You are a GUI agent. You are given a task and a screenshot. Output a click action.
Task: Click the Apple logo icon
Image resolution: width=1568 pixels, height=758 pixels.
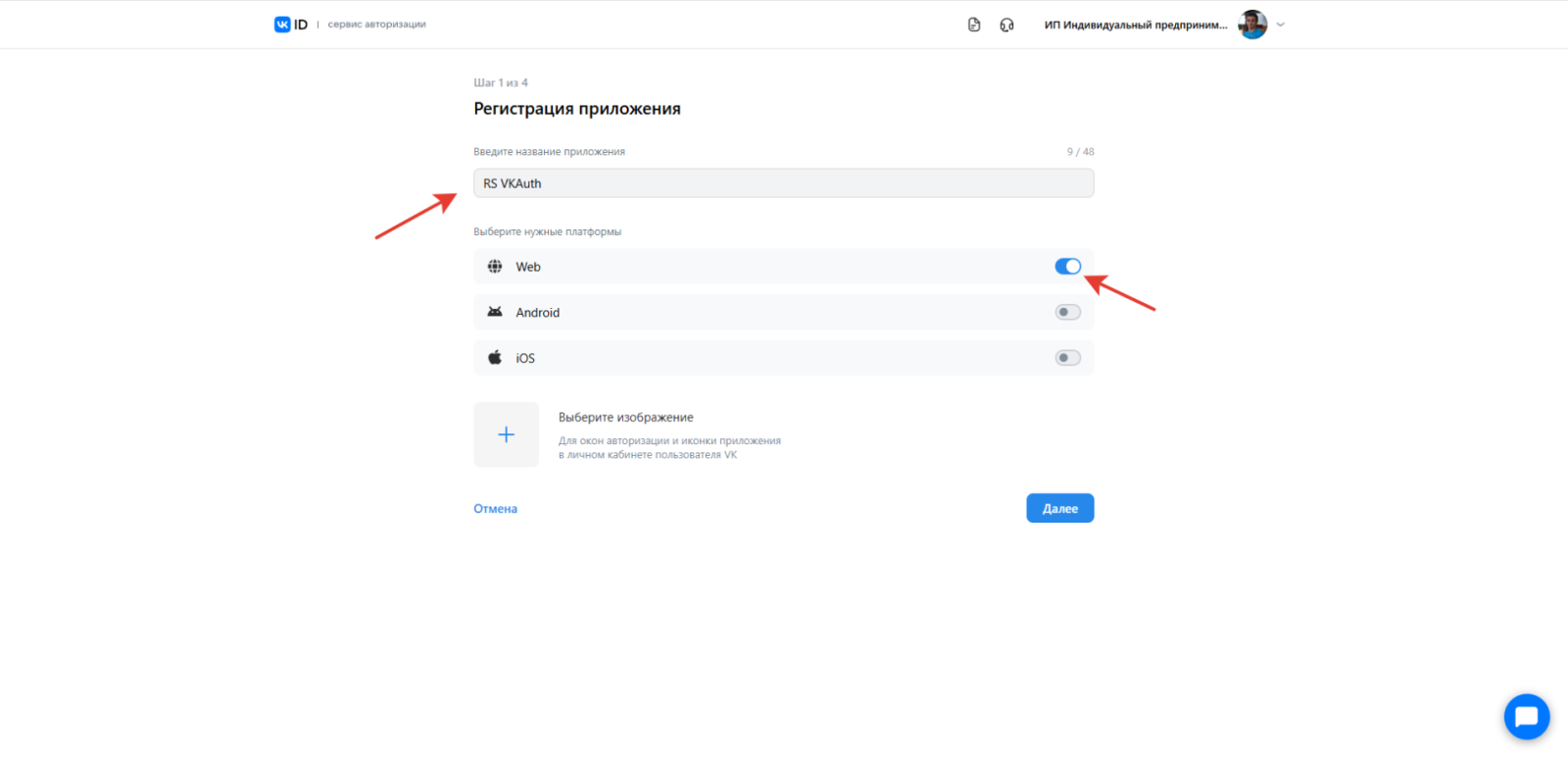click(x=495, y=358)
